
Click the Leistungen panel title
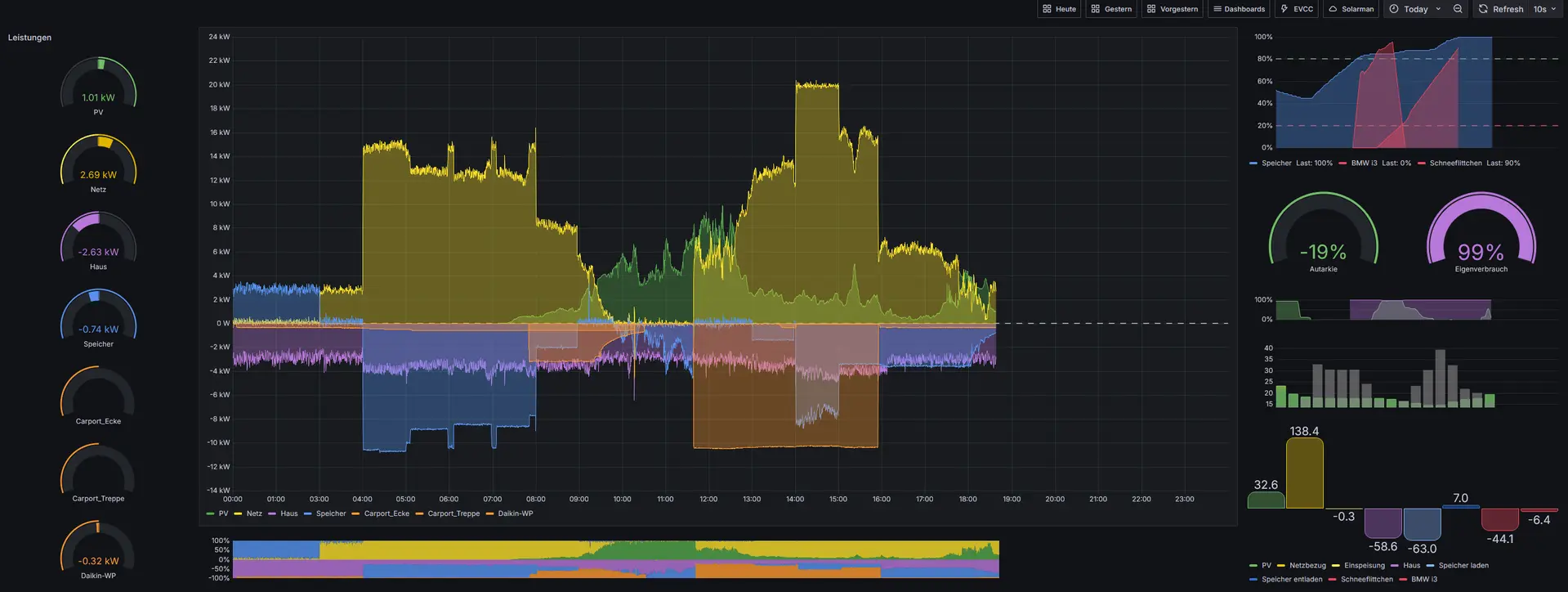(x=29, y=38)
